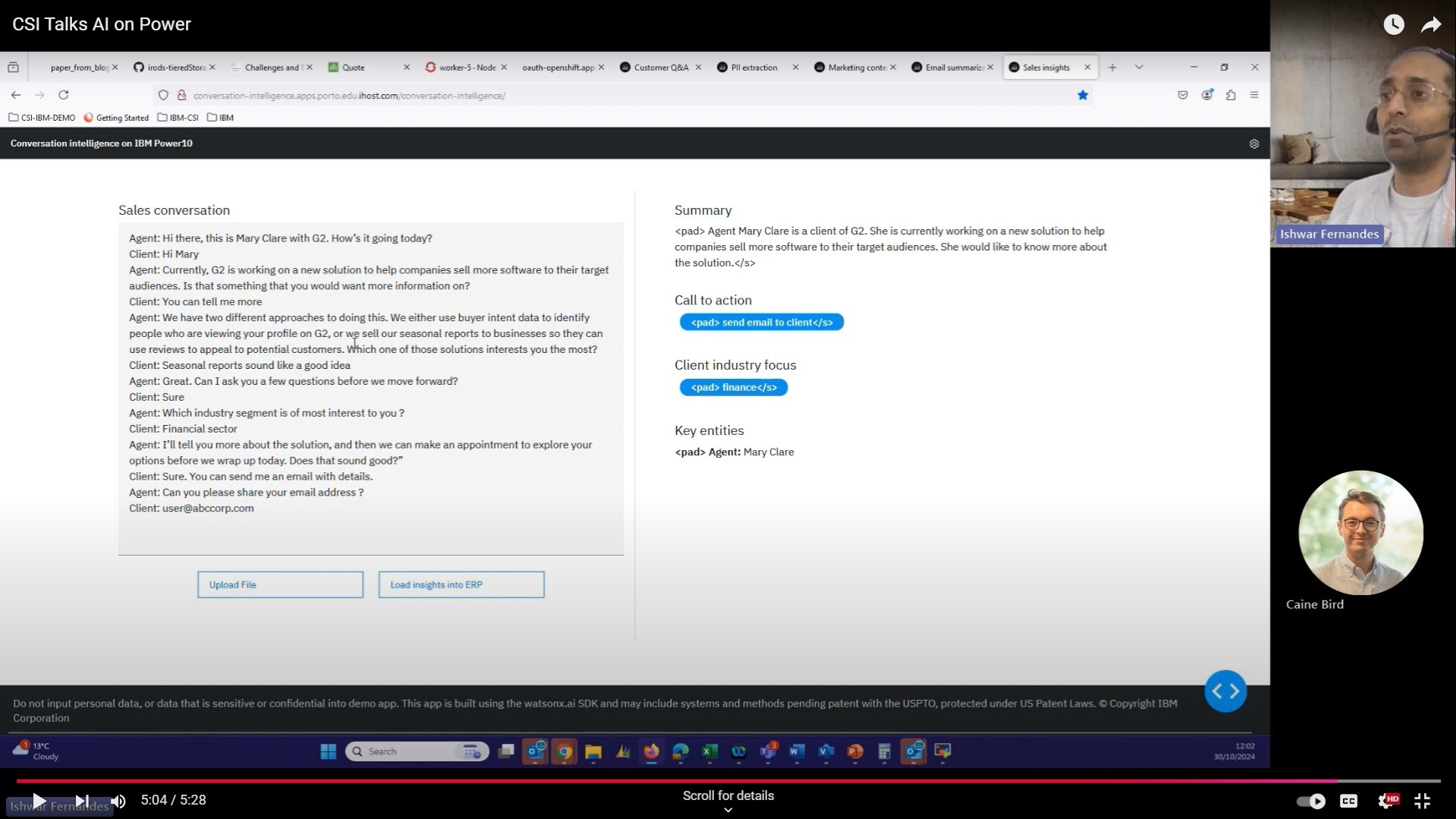Open the CSI-IBM-DEMO bookmark folder
1456x819 pixels.
click(x=42, y=118)
